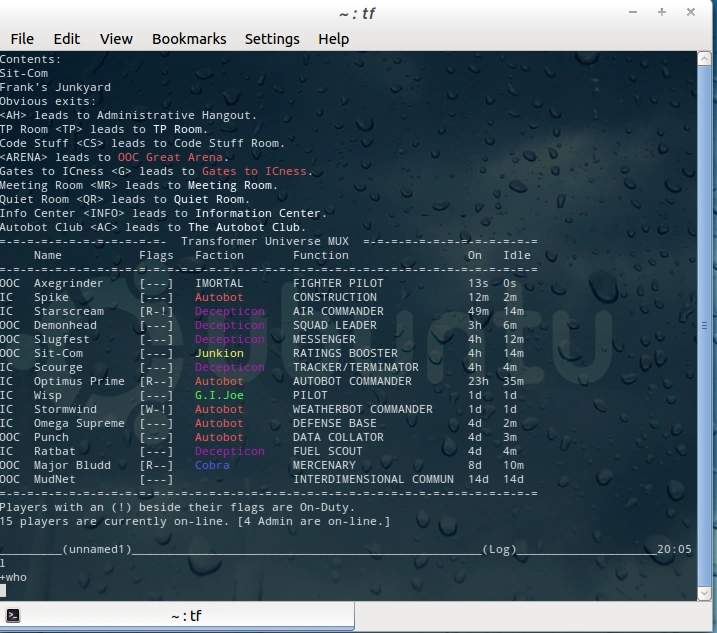The image size is (717, 633).
Task: Click the 'Frank's Junkyard' contents line
Action: point(55,87)
